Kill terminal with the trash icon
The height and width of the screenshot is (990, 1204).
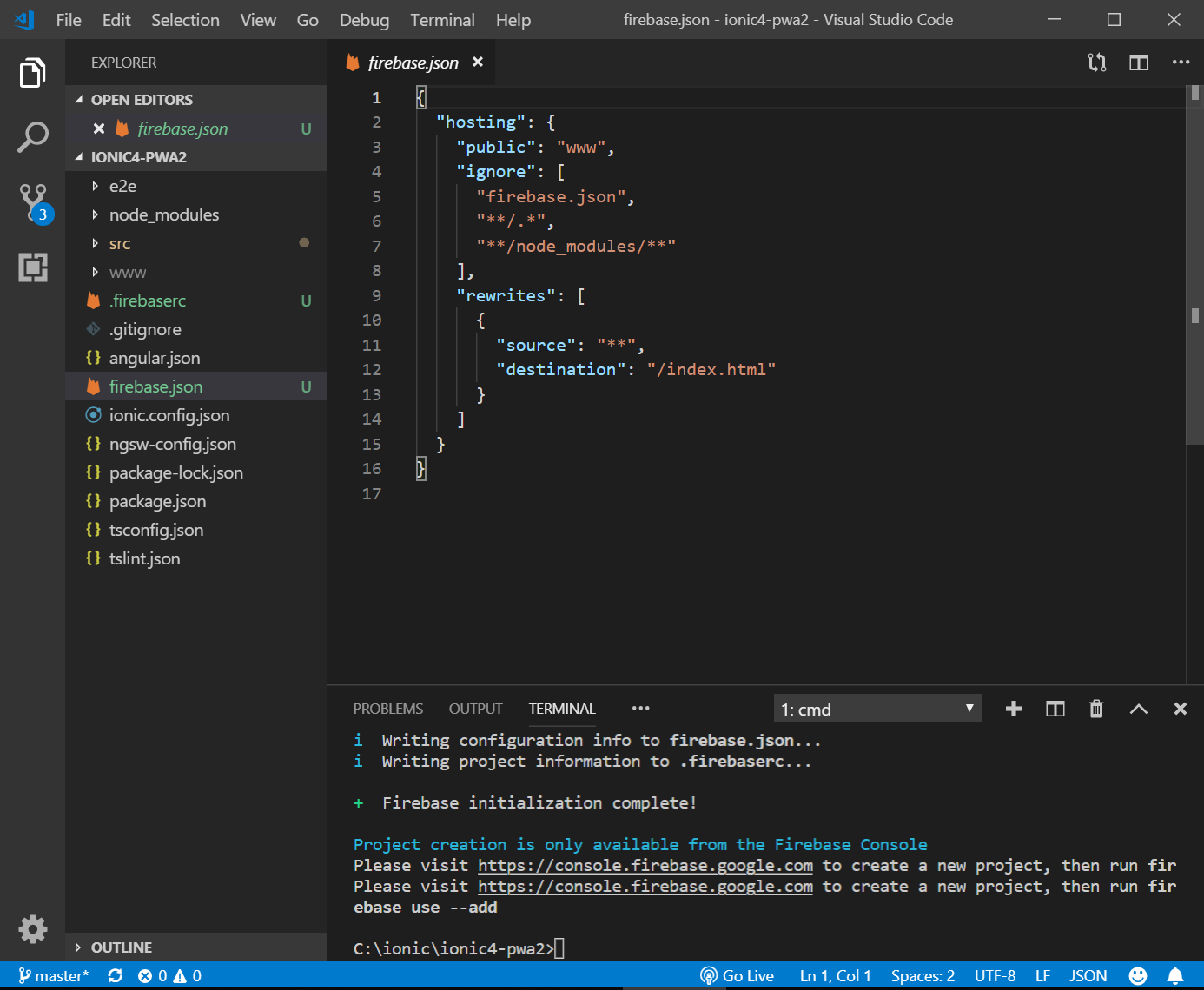pyautogui.click(x=1096, y=709)
